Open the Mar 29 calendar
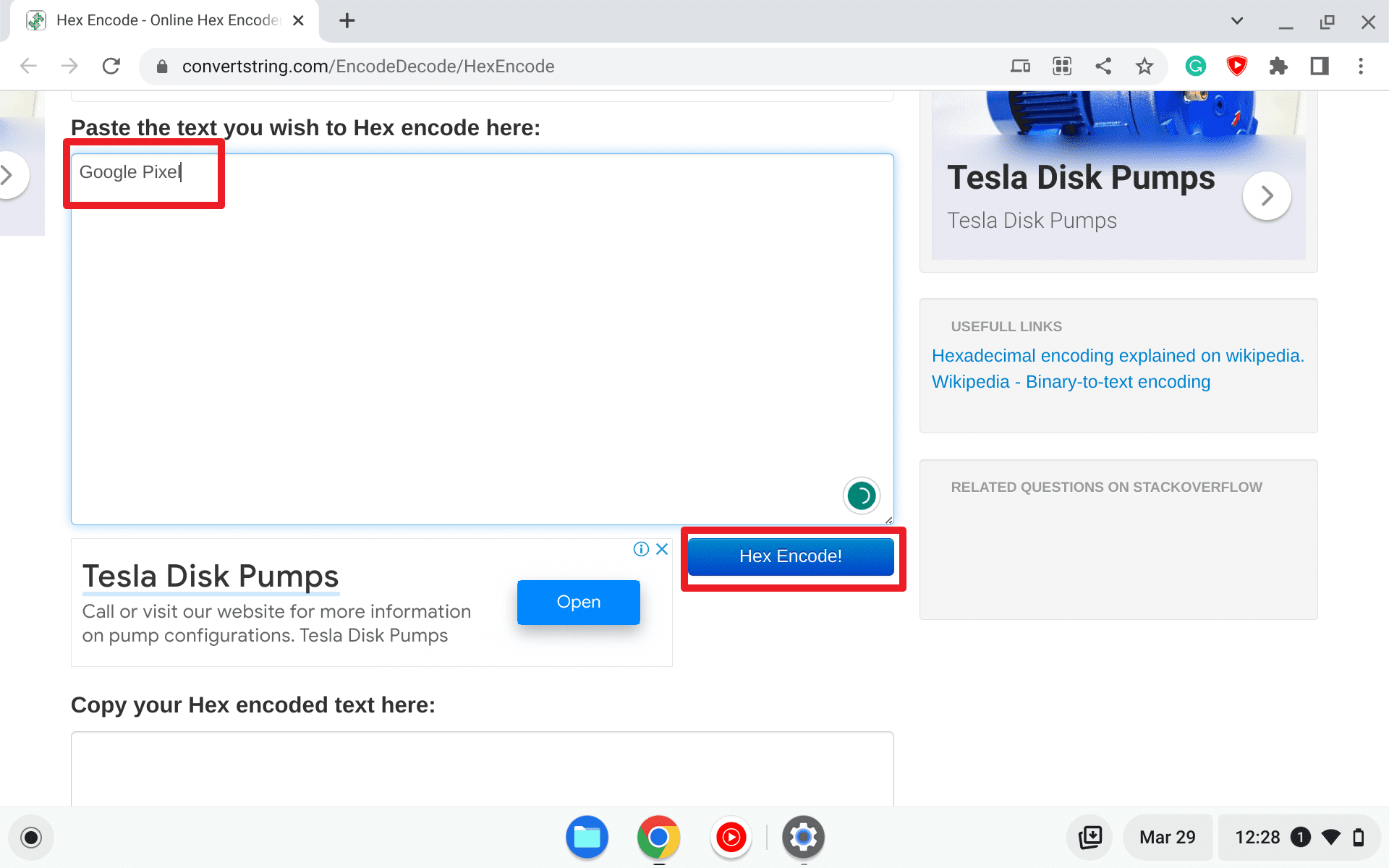Image resolution: width=1389 pixels, height=868 pixels. click(1167, 838)
